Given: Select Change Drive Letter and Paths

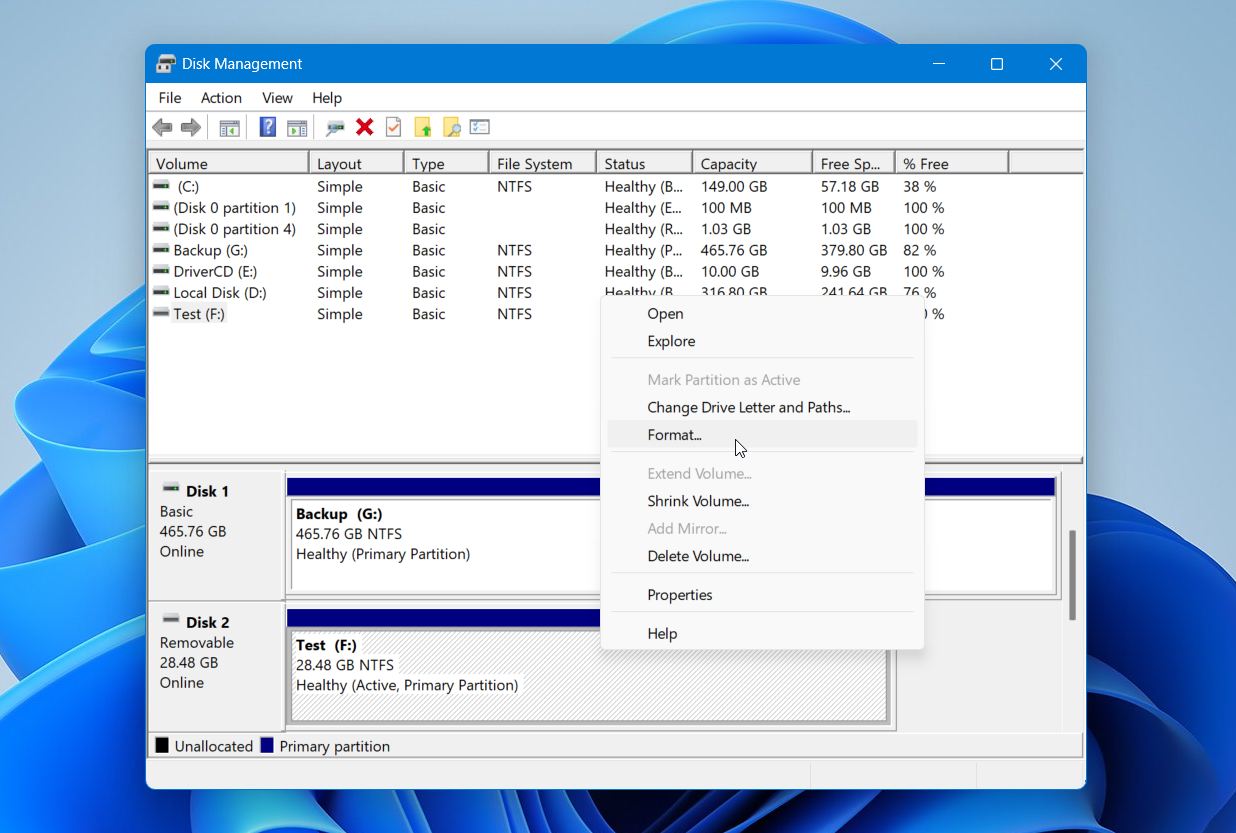Looking at the screenshot, I should pyautogui.click(x=762, y=407).
